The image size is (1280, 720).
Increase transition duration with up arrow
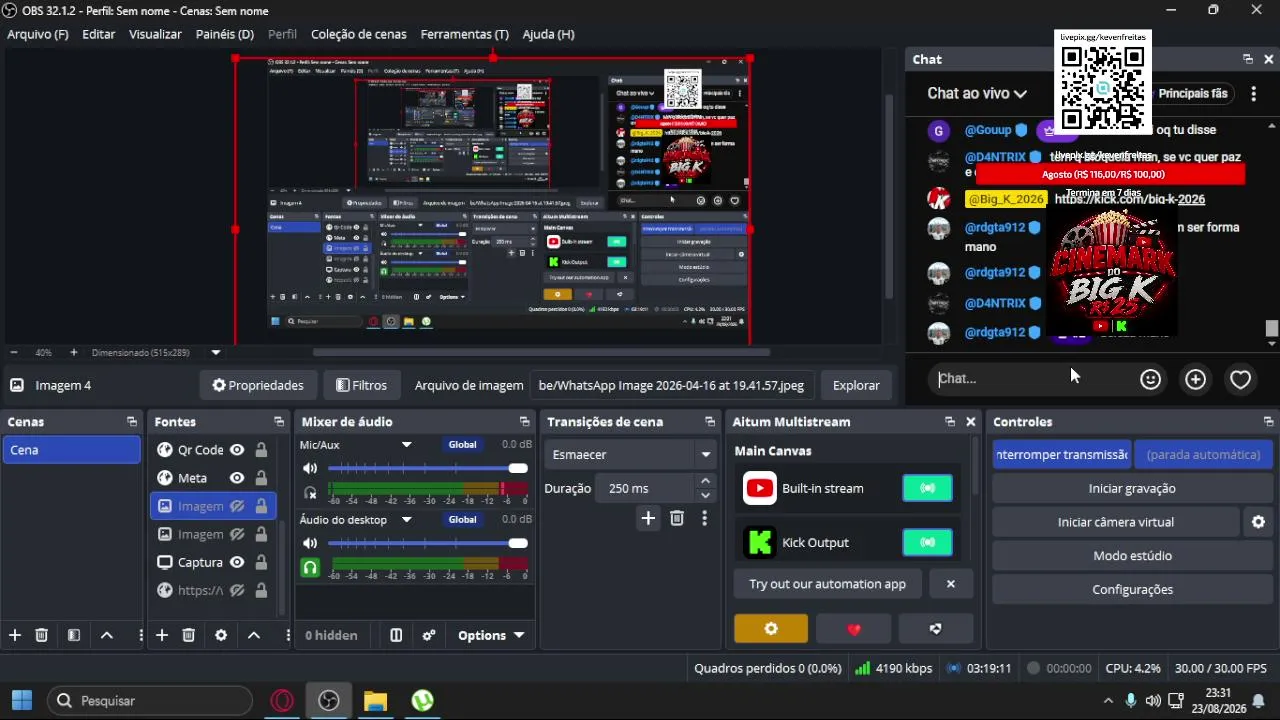(x=705, y=481)
